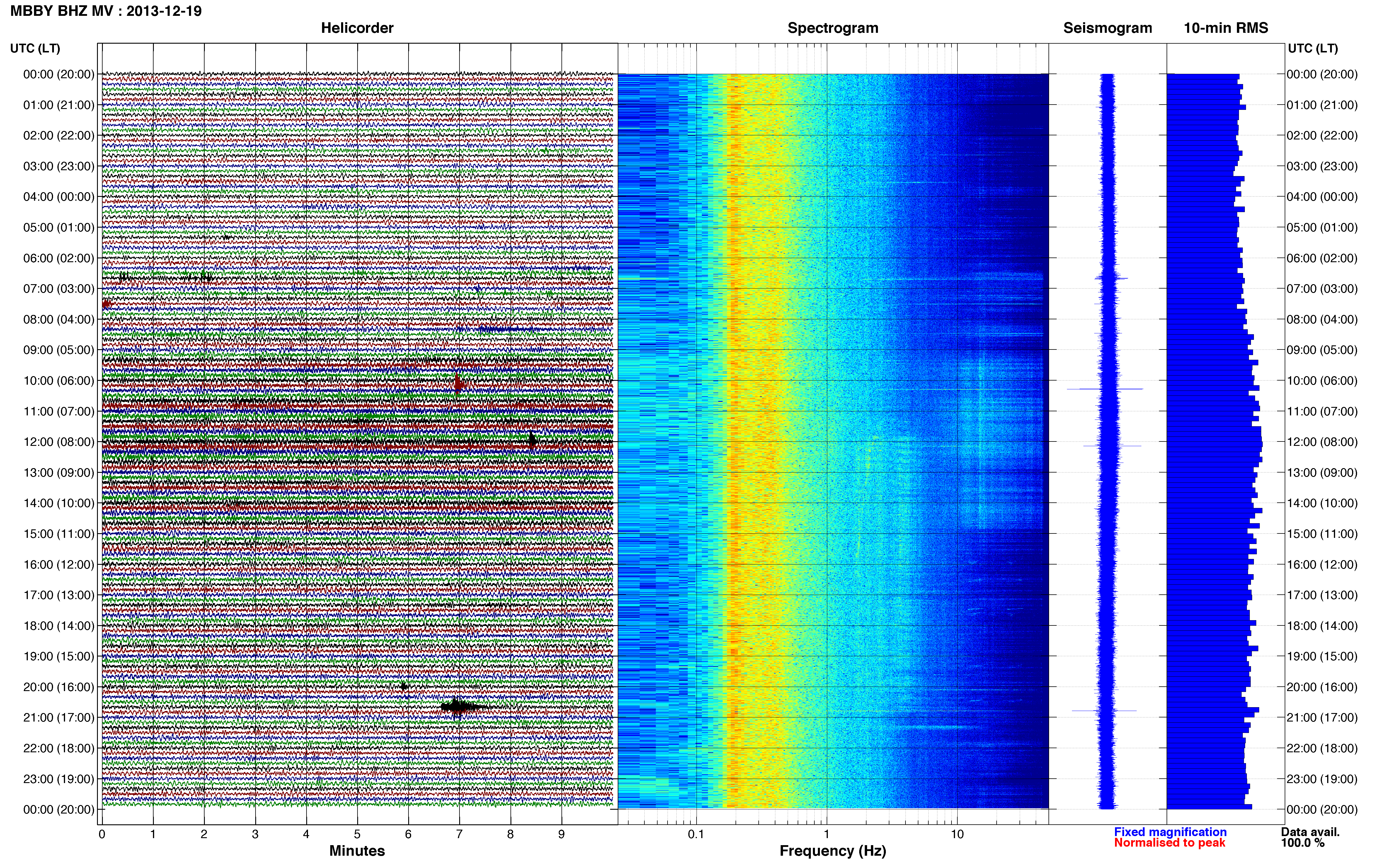Click the seismogram spike near 20:50
The image size is (1389, 868).
[1104, 711]
